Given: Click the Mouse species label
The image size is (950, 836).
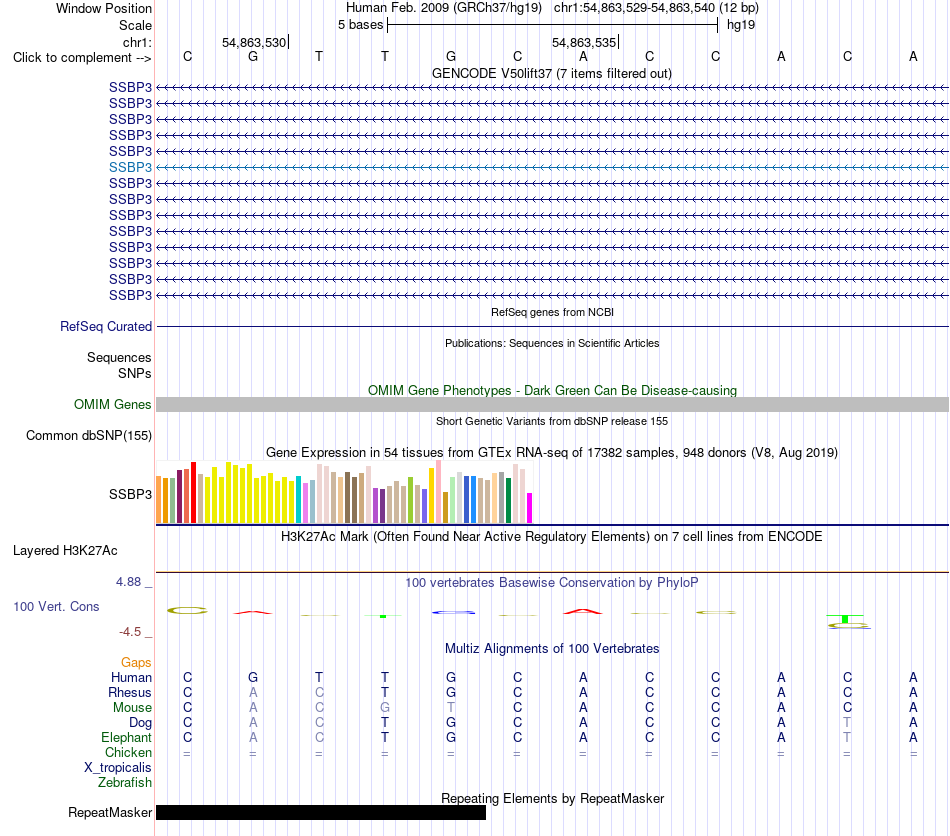Looking at the screenshot, I should coord(132,708).
